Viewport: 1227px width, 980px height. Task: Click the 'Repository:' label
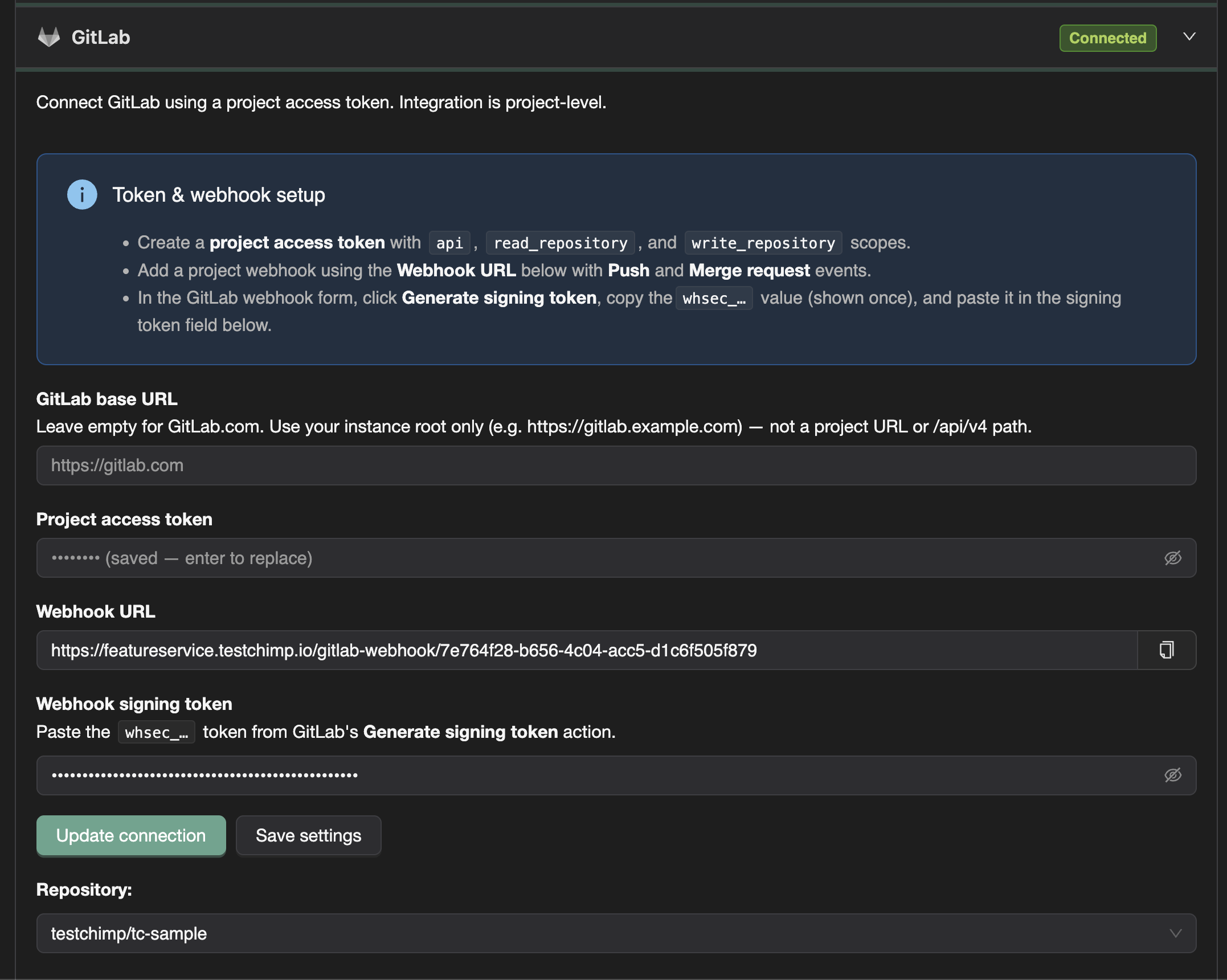pyautogui.click(x=84, y=889)
